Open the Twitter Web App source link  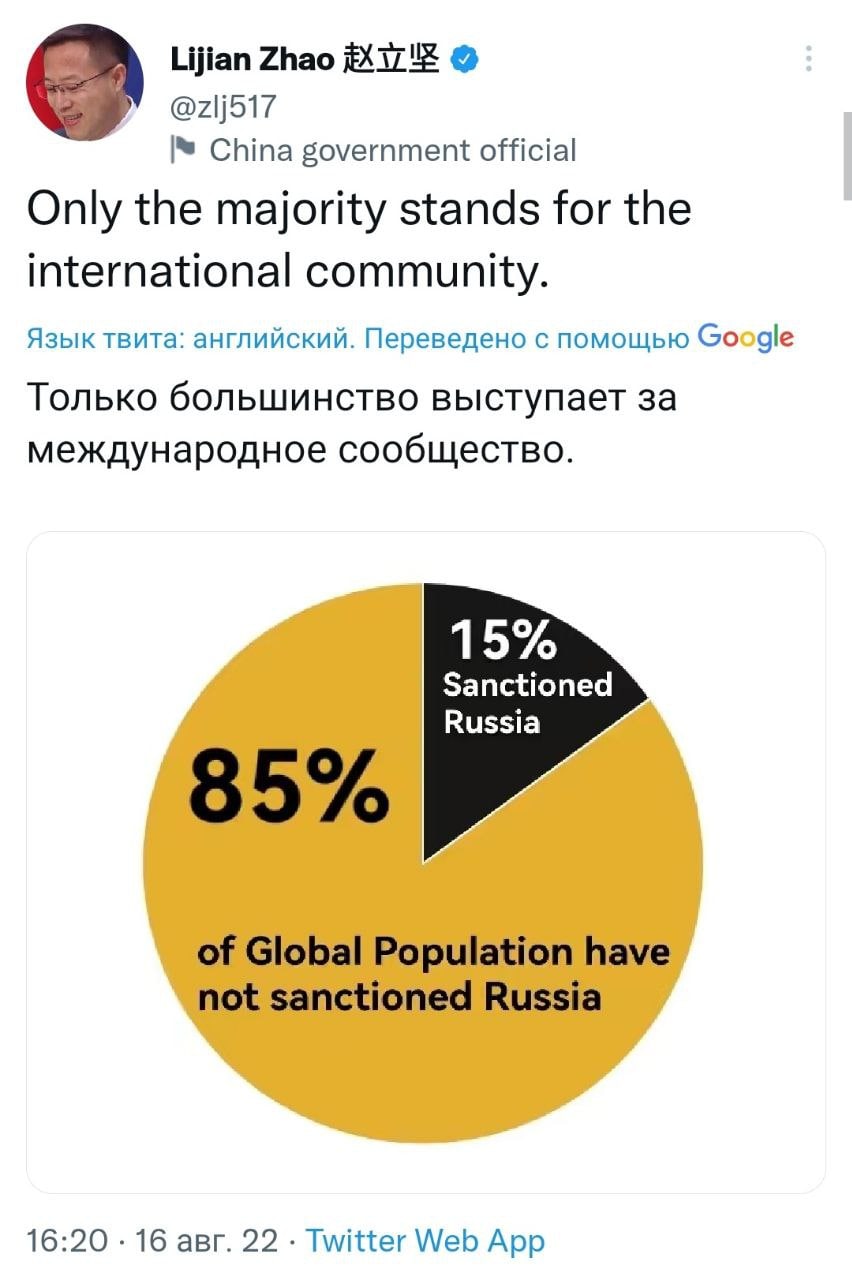tap(425, 1241)
